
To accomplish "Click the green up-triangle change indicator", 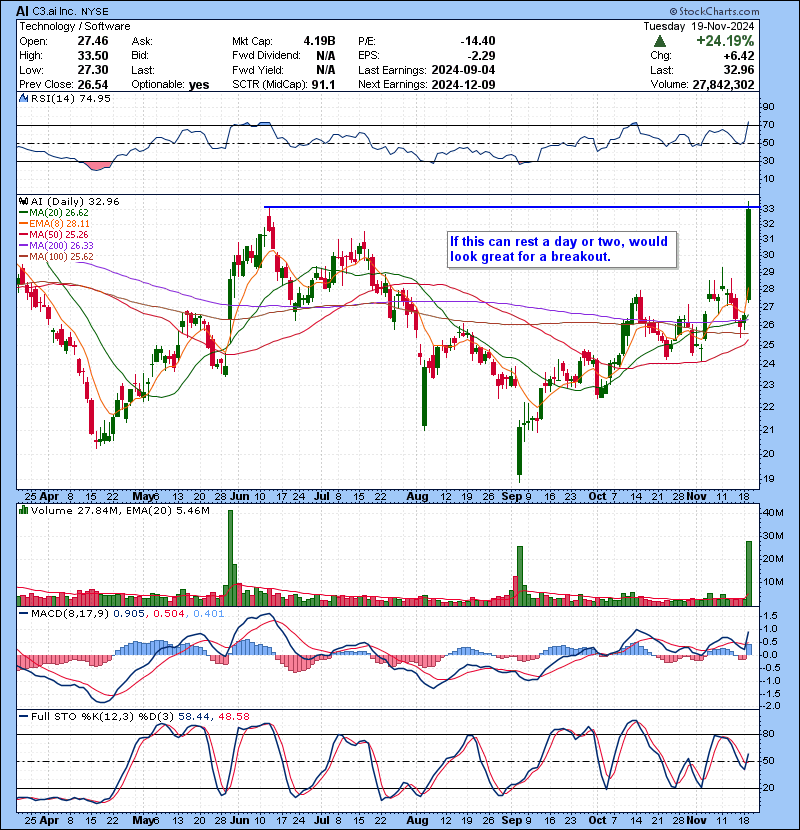I will tap(660, 41).
